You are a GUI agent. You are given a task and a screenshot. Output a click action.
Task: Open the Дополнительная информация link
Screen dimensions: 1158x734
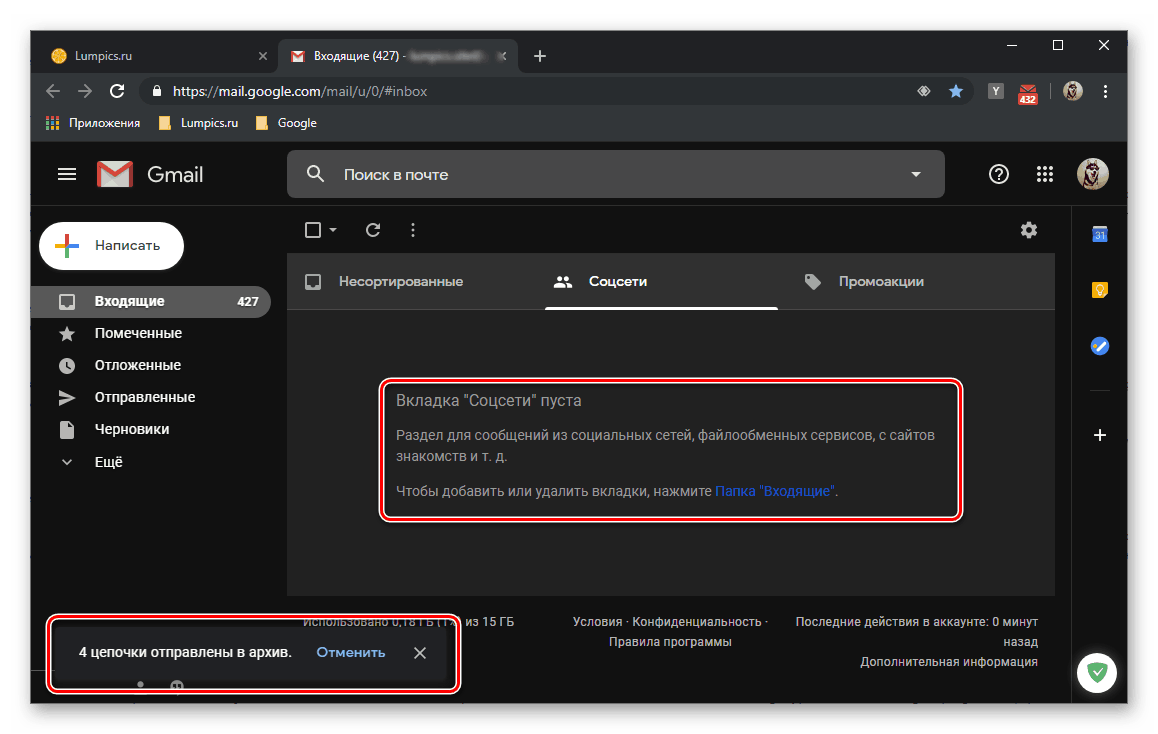[x=949, y=662]
